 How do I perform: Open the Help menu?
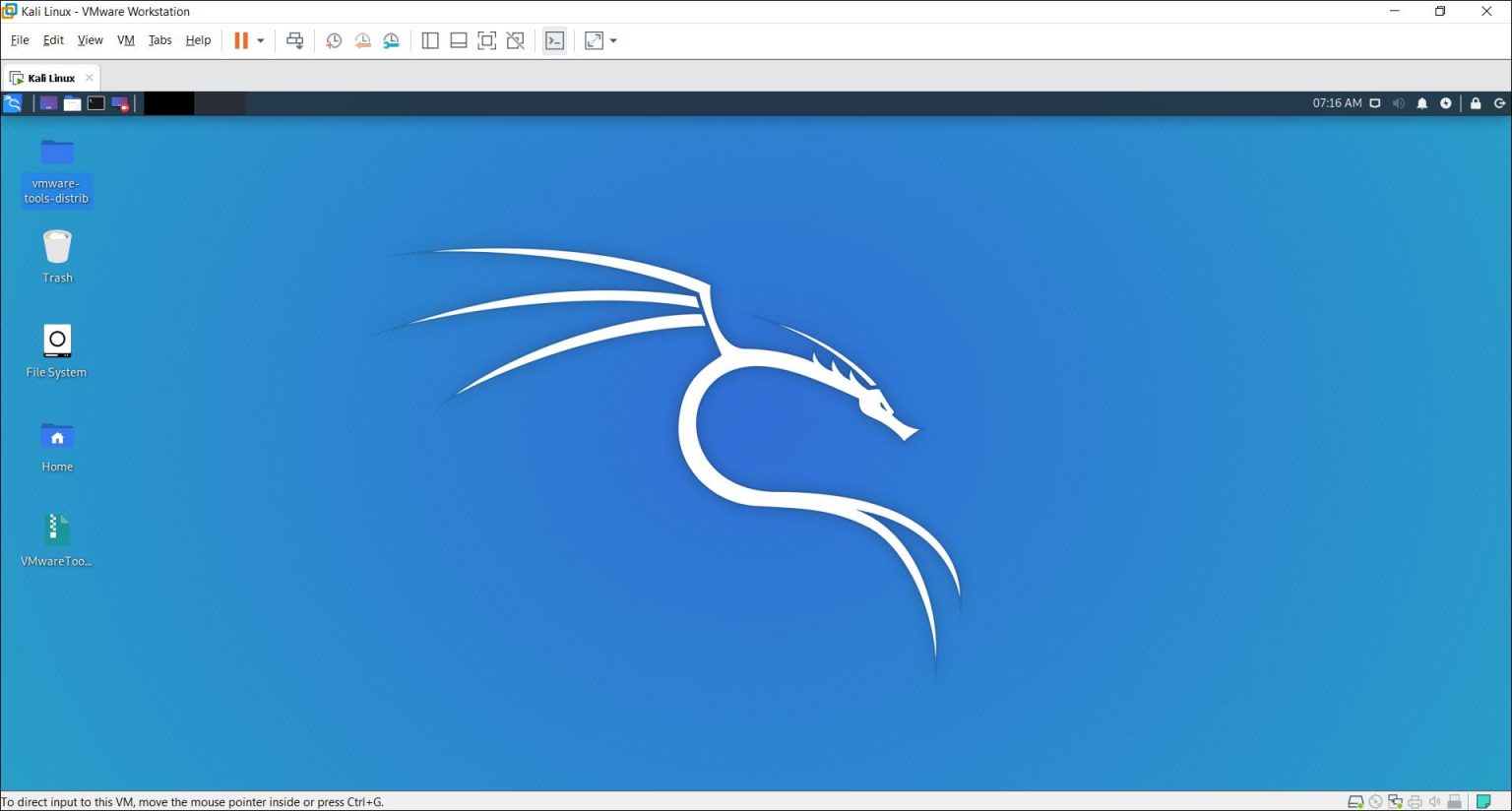198,40
